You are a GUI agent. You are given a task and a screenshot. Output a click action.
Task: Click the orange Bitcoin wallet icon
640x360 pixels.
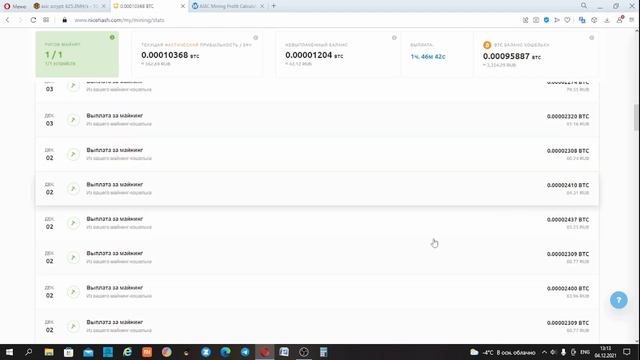coord(487,45)
